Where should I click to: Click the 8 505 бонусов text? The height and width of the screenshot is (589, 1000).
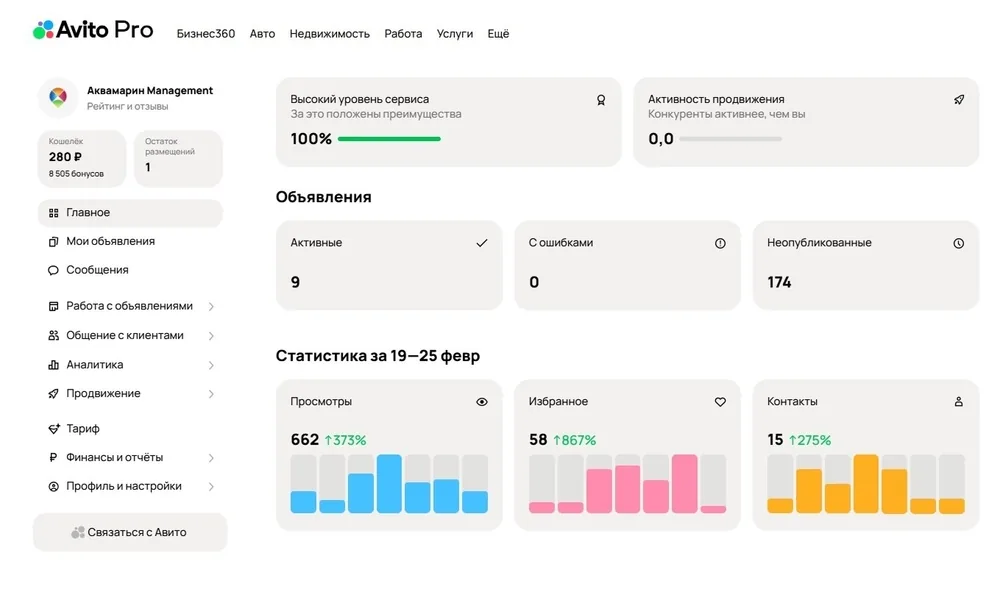(76, 173)
